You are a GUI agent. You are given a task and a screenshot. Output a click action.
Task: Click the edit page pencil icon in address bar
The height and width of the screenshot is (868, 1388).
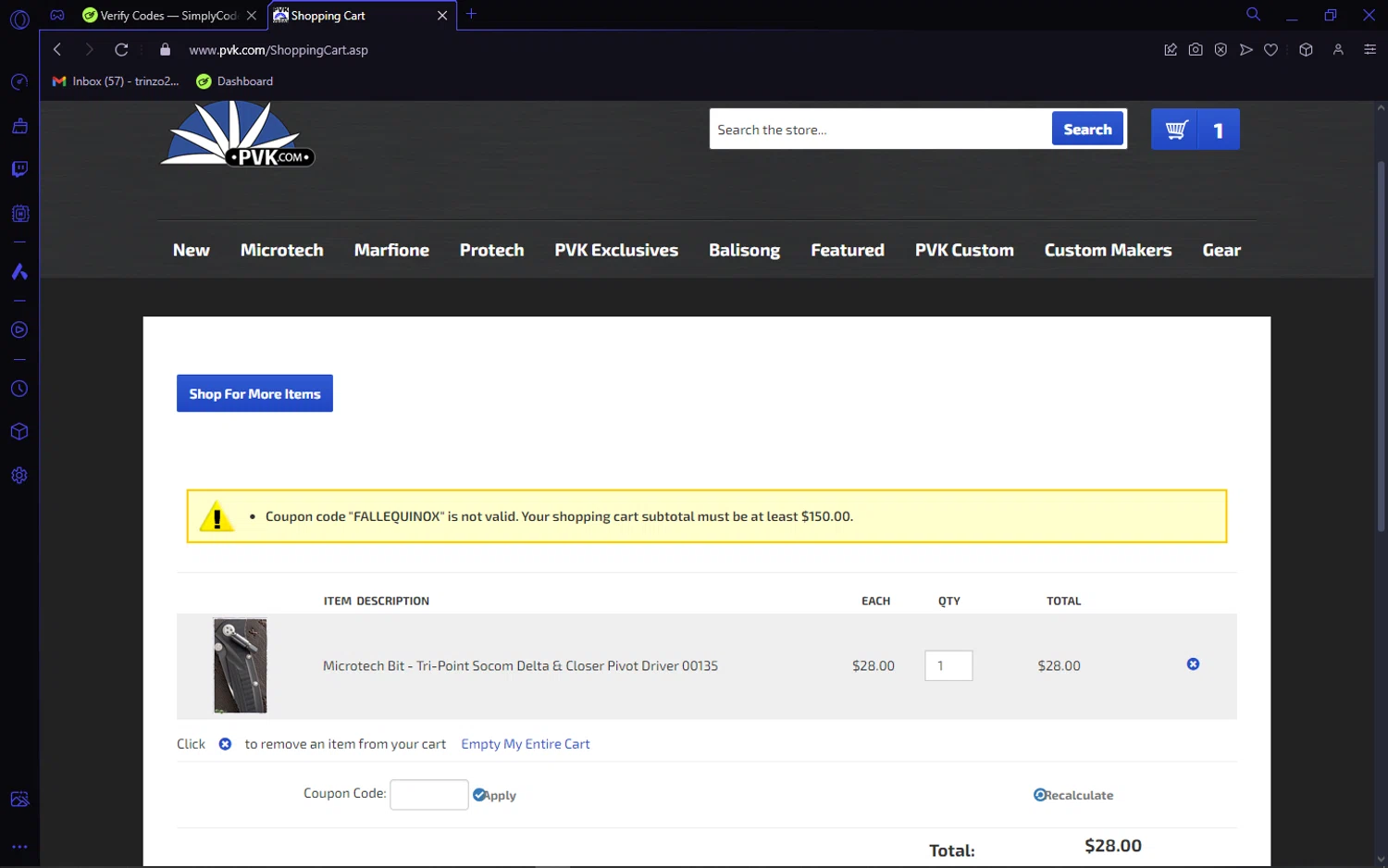[1171, 50]
